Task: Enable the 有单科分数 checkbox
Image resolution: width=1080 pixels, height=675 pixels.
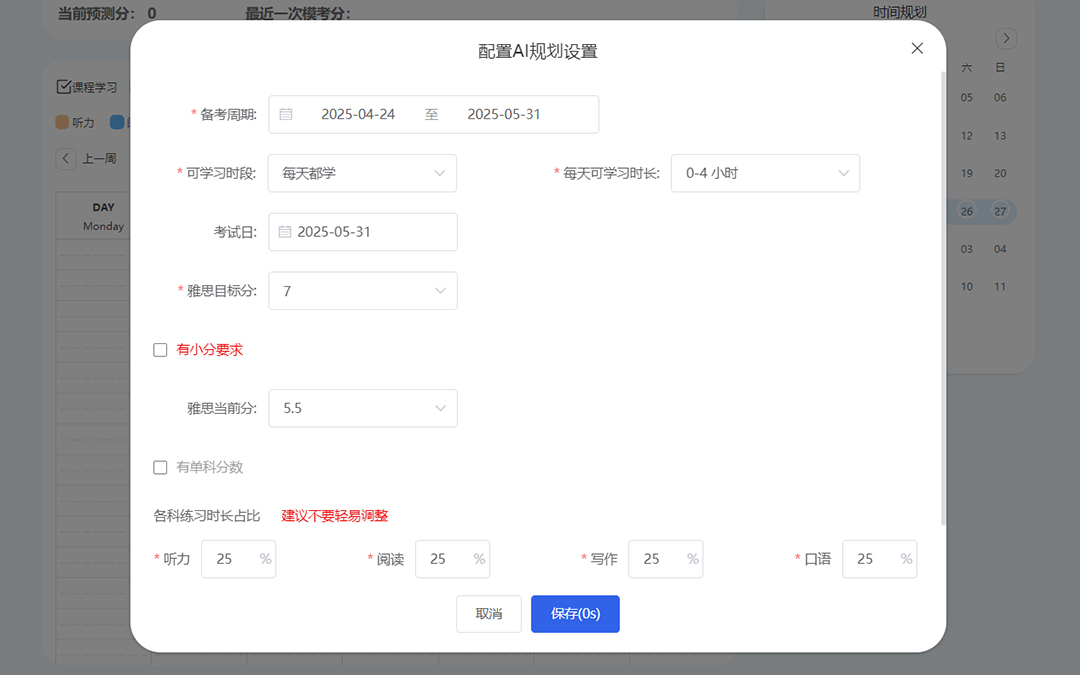Action: (160, 467)
